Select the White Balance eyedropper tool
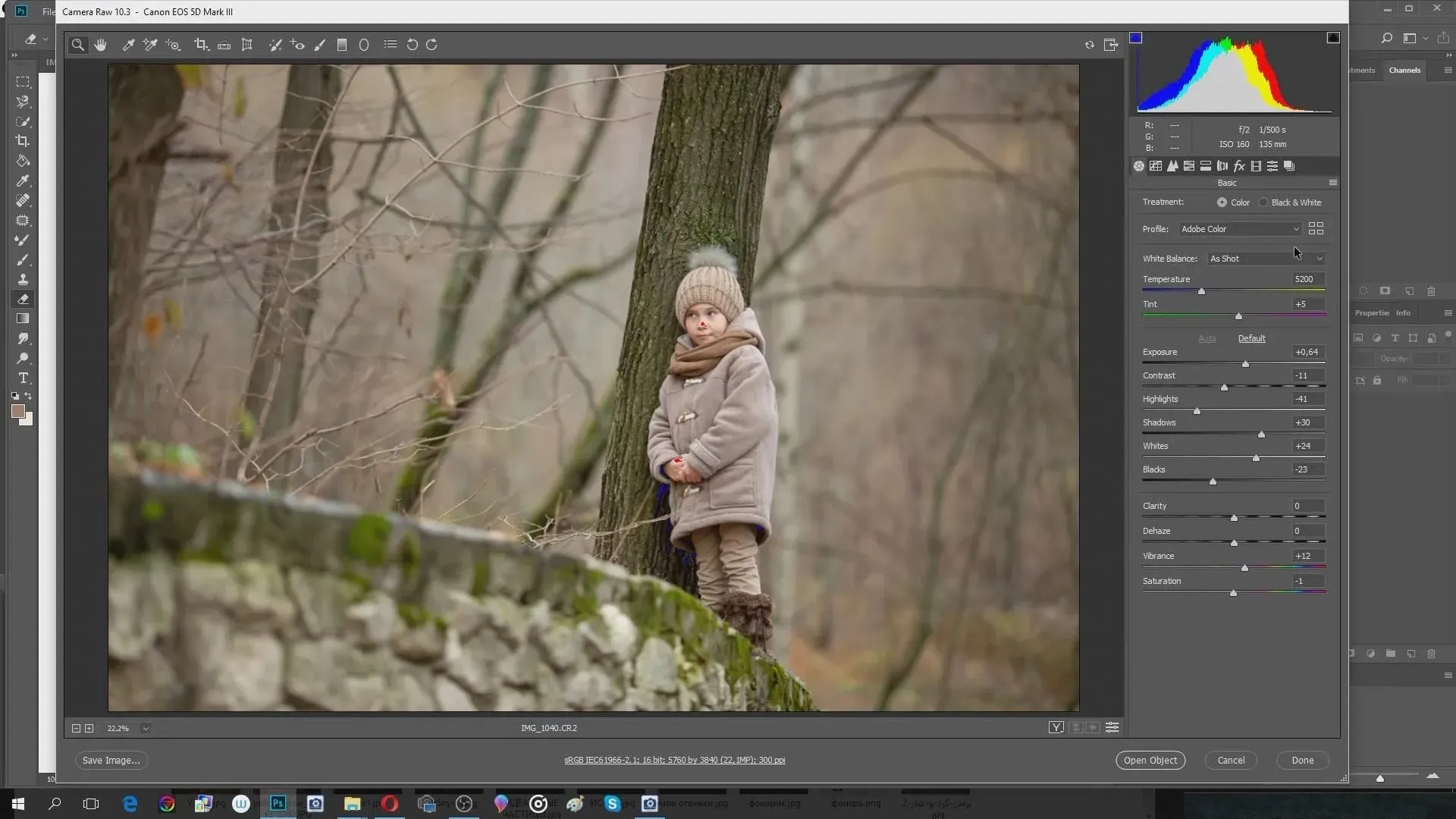Screen dimensions: 1456x819 (129, 45)
